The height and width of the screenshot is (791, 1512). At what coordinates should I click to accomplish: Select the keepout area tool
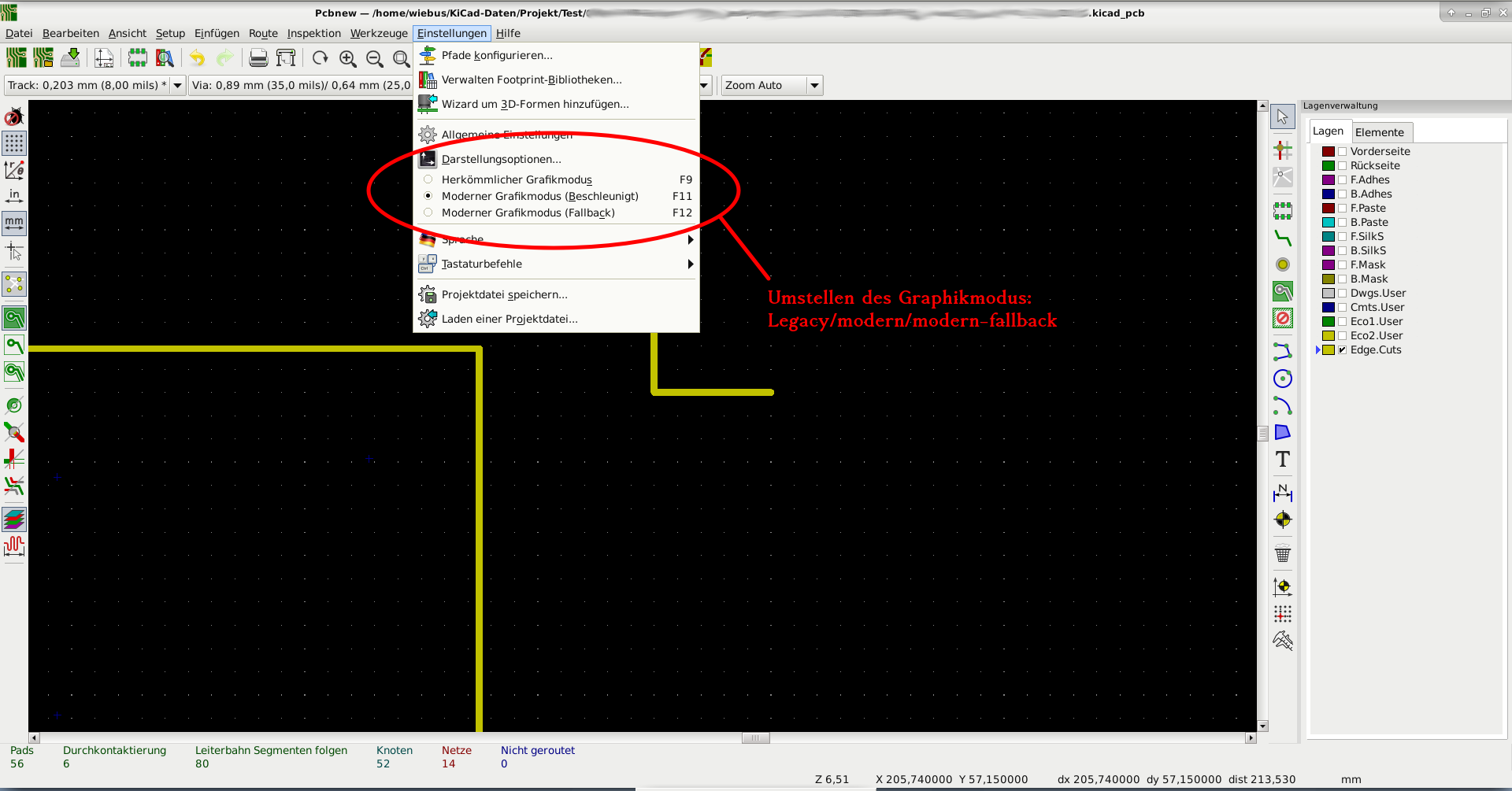click(1283, 318)
